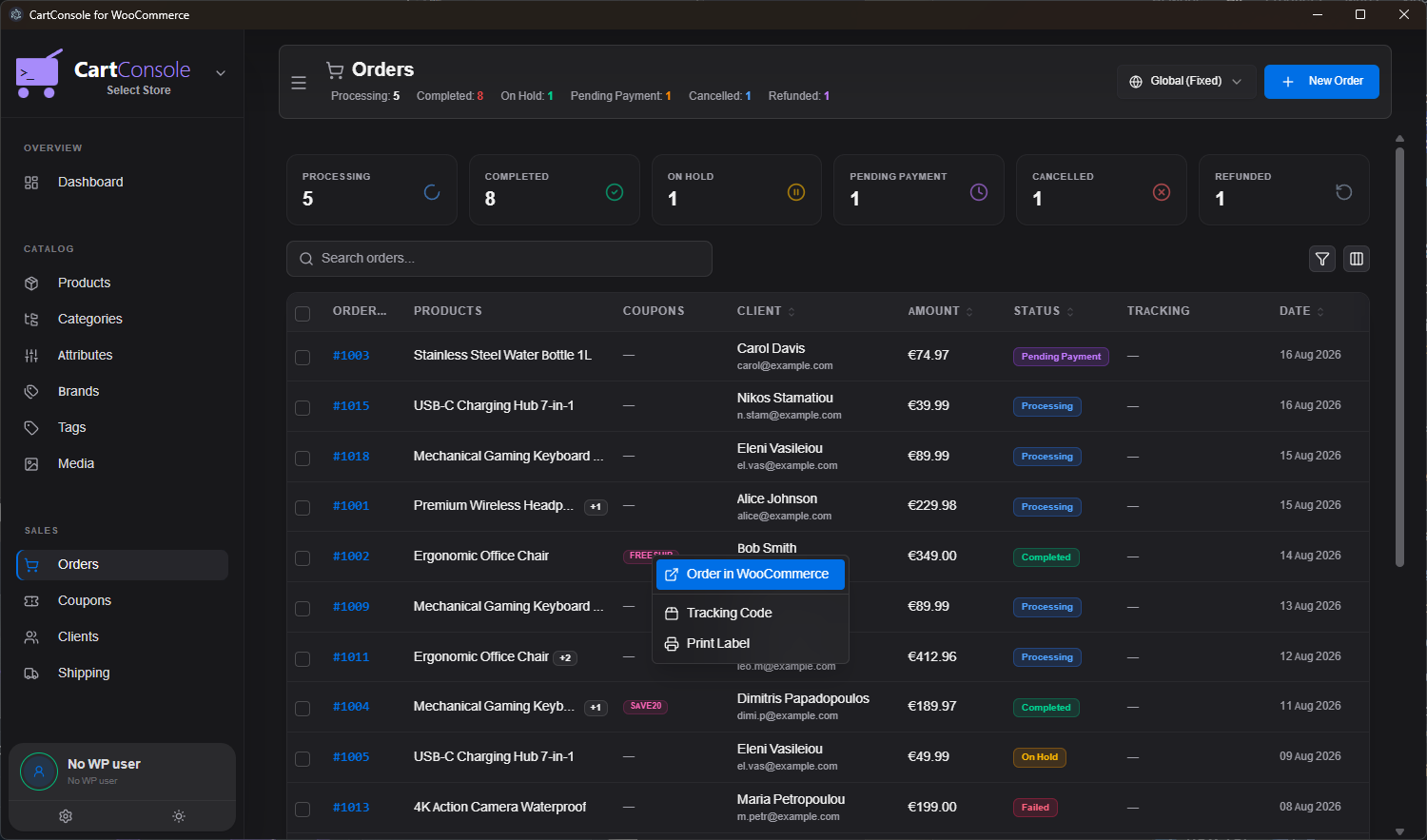
Task: Click the Refunded undo arrow icon
Action: (x=1344, y=192)
